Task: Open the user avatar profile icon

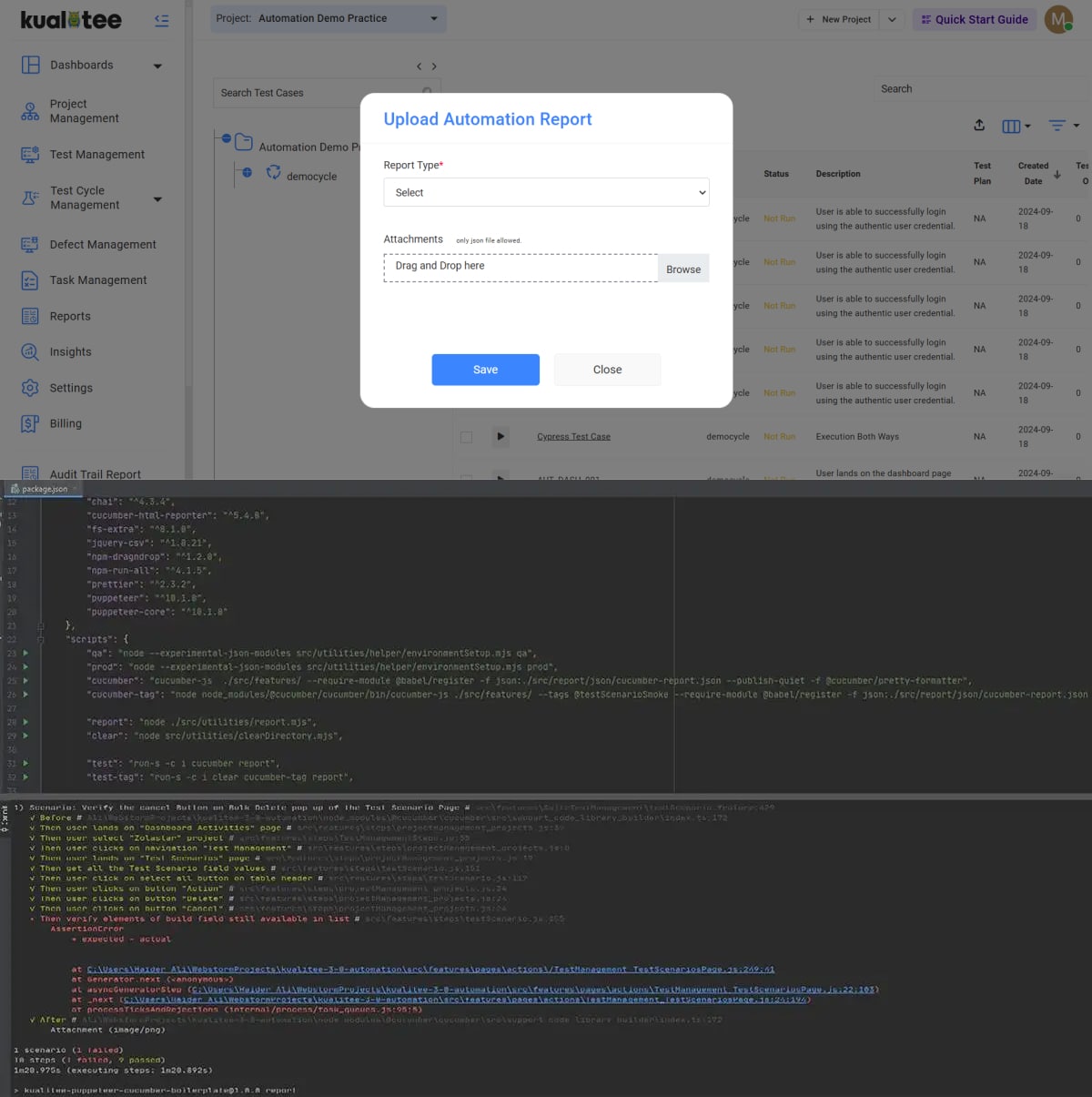Action: [1058, 19]
